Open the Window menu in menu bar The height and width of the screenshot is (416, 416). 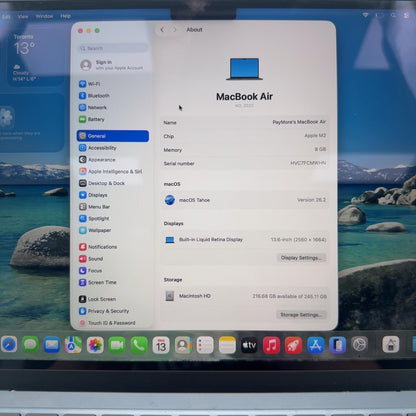click(44, 16)
